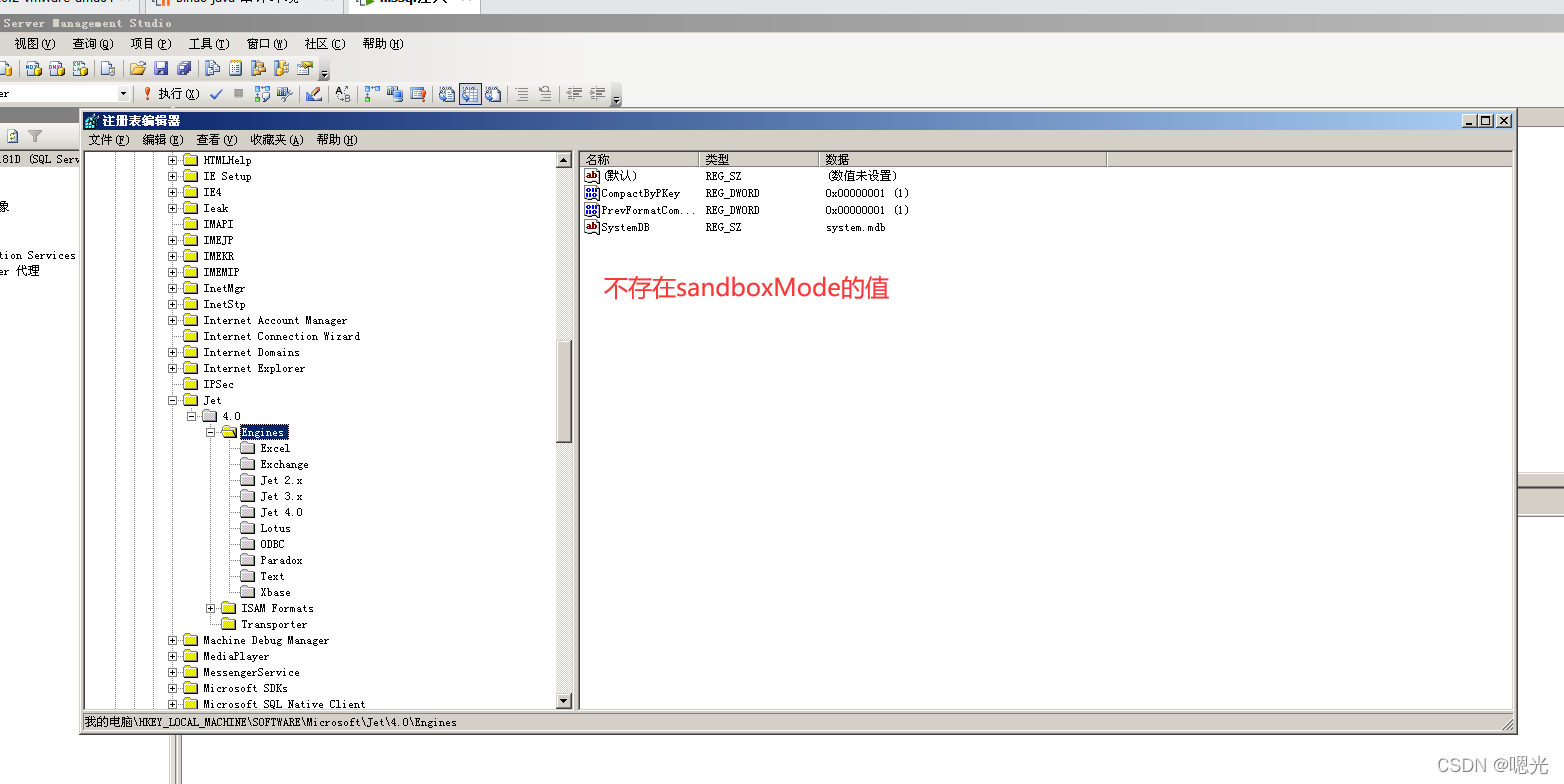Viewport: 1564px width, 784px height.
Task: Expand the Internet Explorer key
Action: [173, 368]
